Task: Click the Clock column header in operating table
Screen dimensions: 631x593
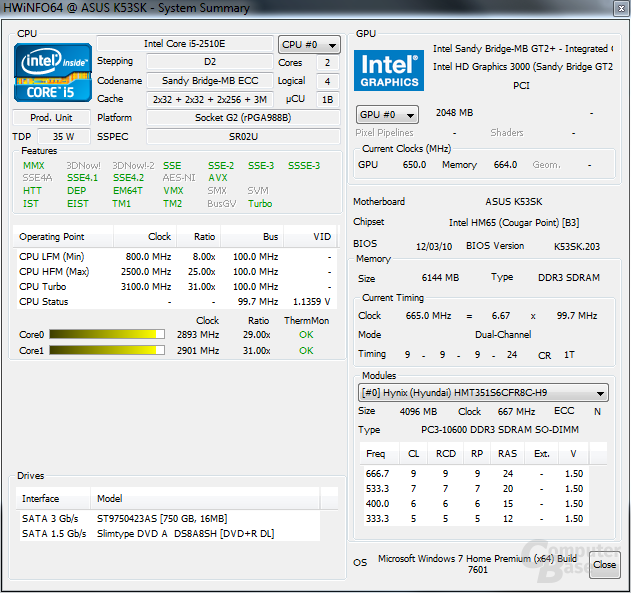Action: tap(145, 237)
